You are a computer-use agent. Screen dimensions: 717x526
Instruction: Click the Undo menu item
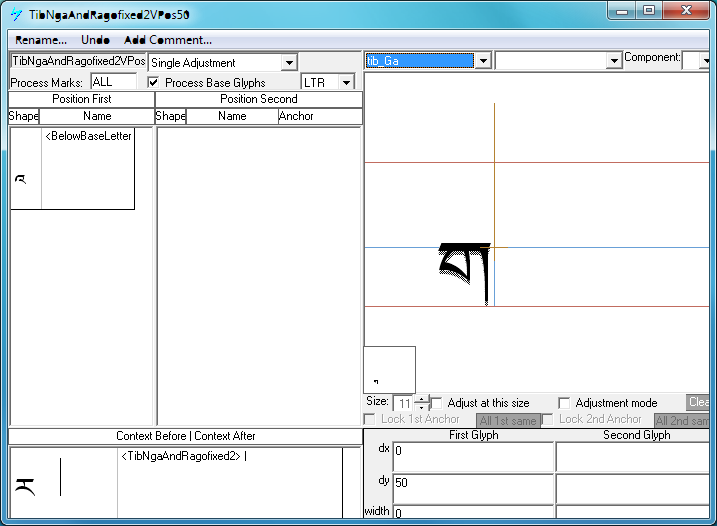pyautogui.click(x=95, y=40)
